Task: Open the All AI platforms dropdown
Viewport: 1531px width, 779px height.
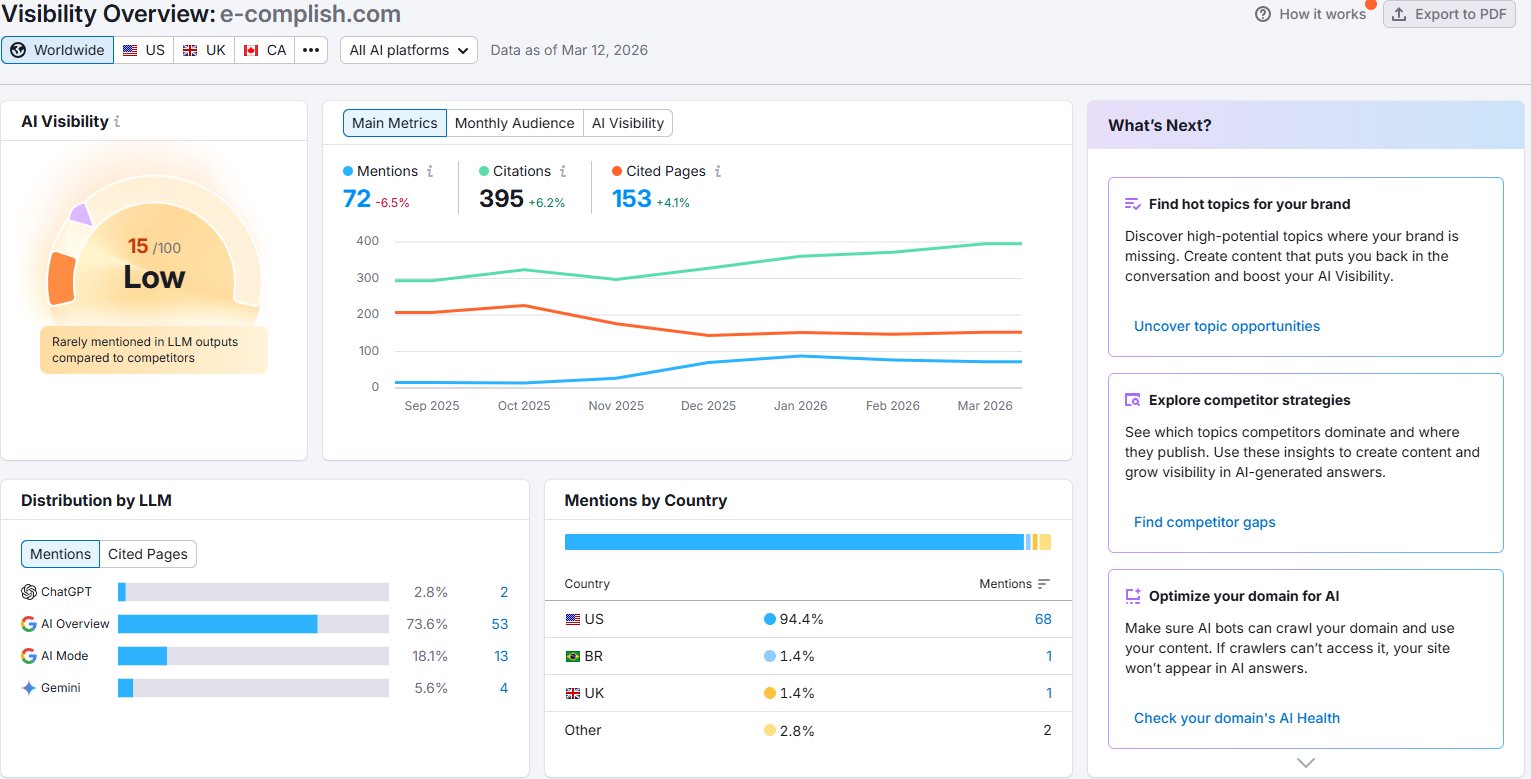Action: tap(409, 50)
